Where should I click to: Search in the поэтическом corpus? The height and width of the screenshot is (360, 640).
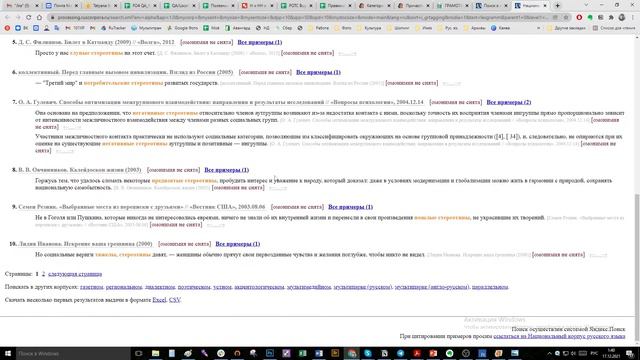tap(194, 287)
